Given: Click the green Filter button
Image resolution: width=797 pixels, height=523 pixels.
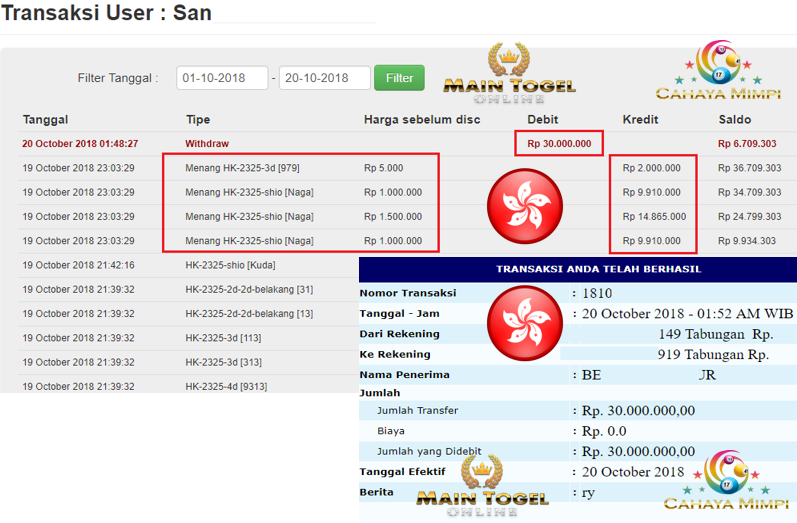Looking at the screenshot, I should pos(399,78).
